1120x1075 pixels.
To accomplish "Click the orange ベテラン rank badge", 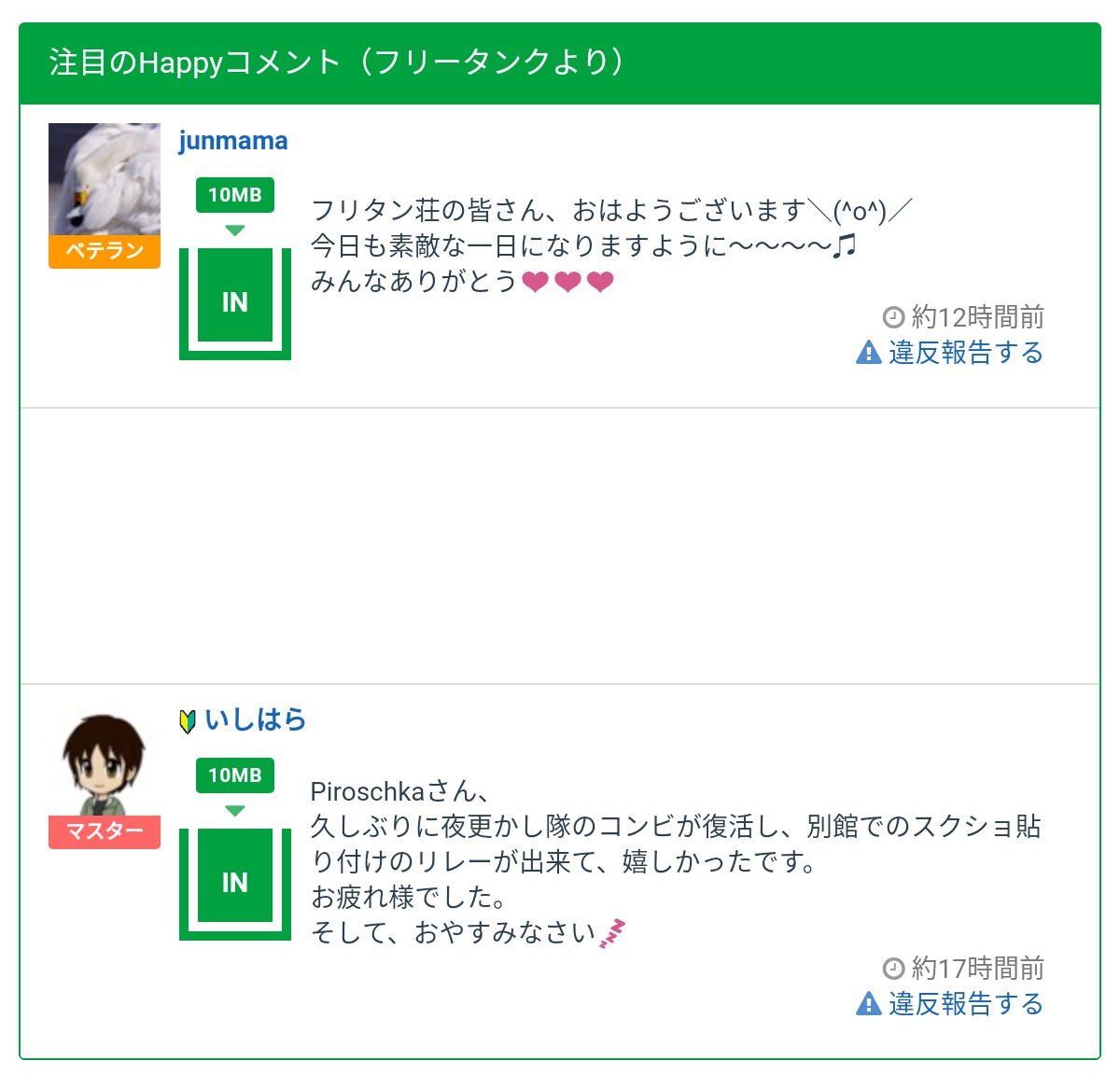I will point(104,251).
